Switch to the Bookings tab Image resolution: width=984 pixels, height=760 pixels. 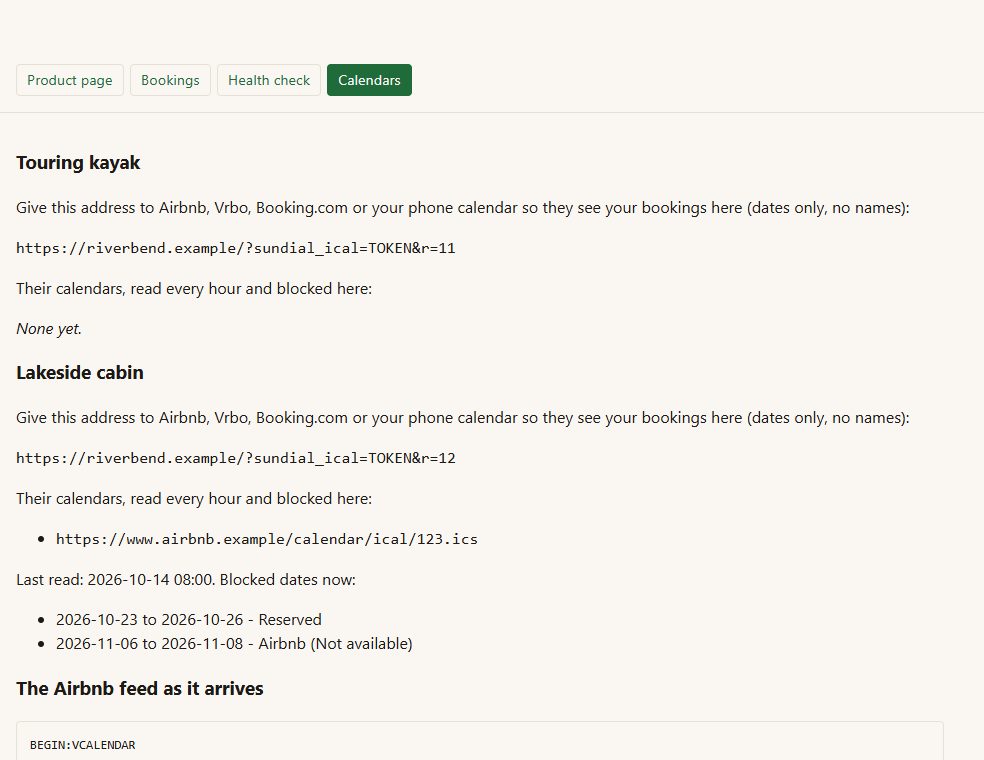[170, 80]
